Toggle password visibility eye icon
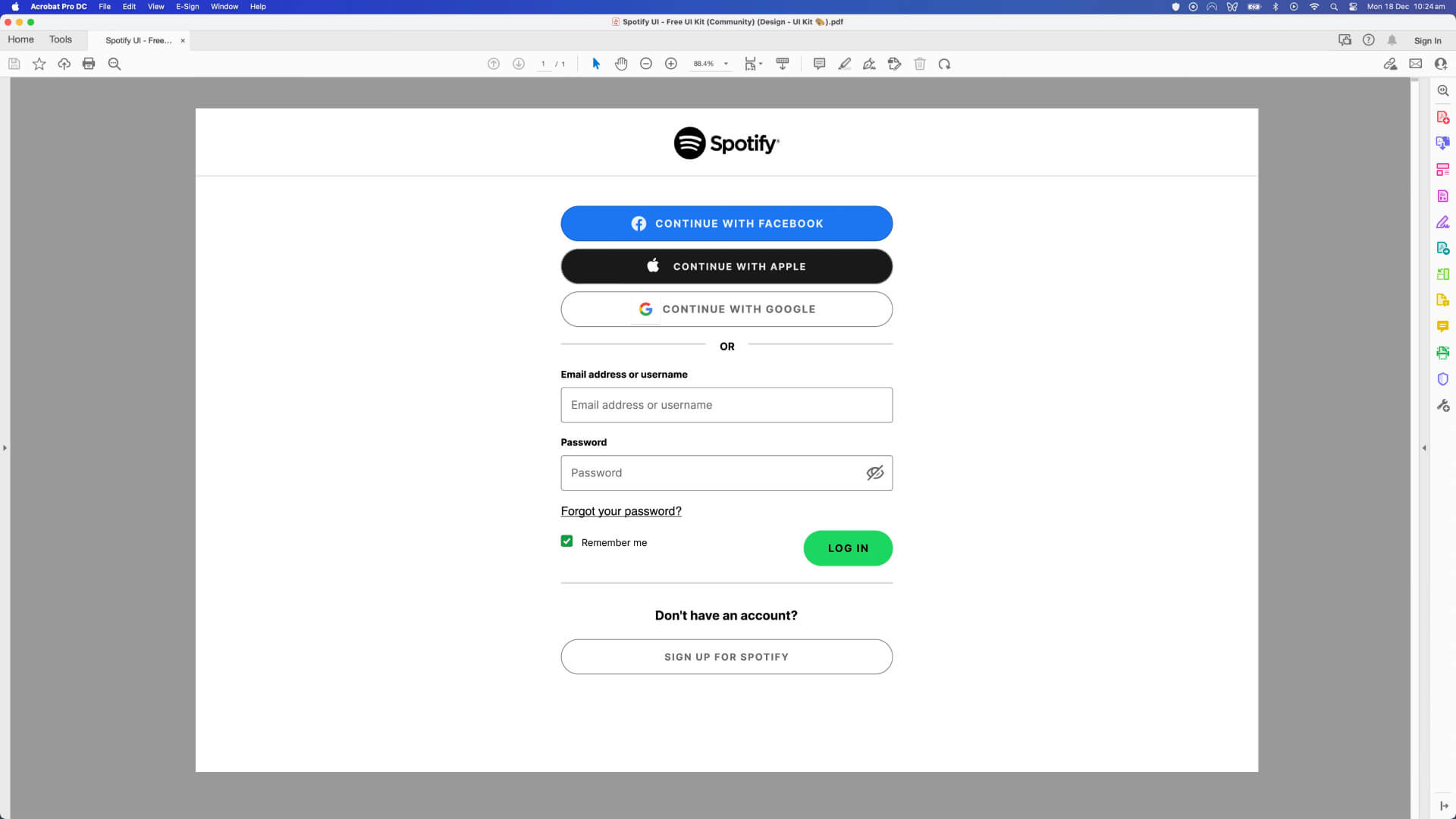This screenshot has width=1456, height=819. pyautogui.click(x=875, y=473)
